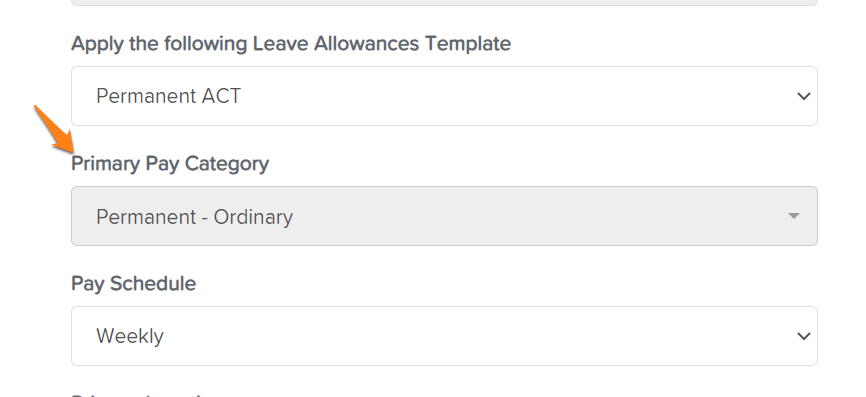
Task: Click the orange arrow annotation
Action: coord(54,129)
